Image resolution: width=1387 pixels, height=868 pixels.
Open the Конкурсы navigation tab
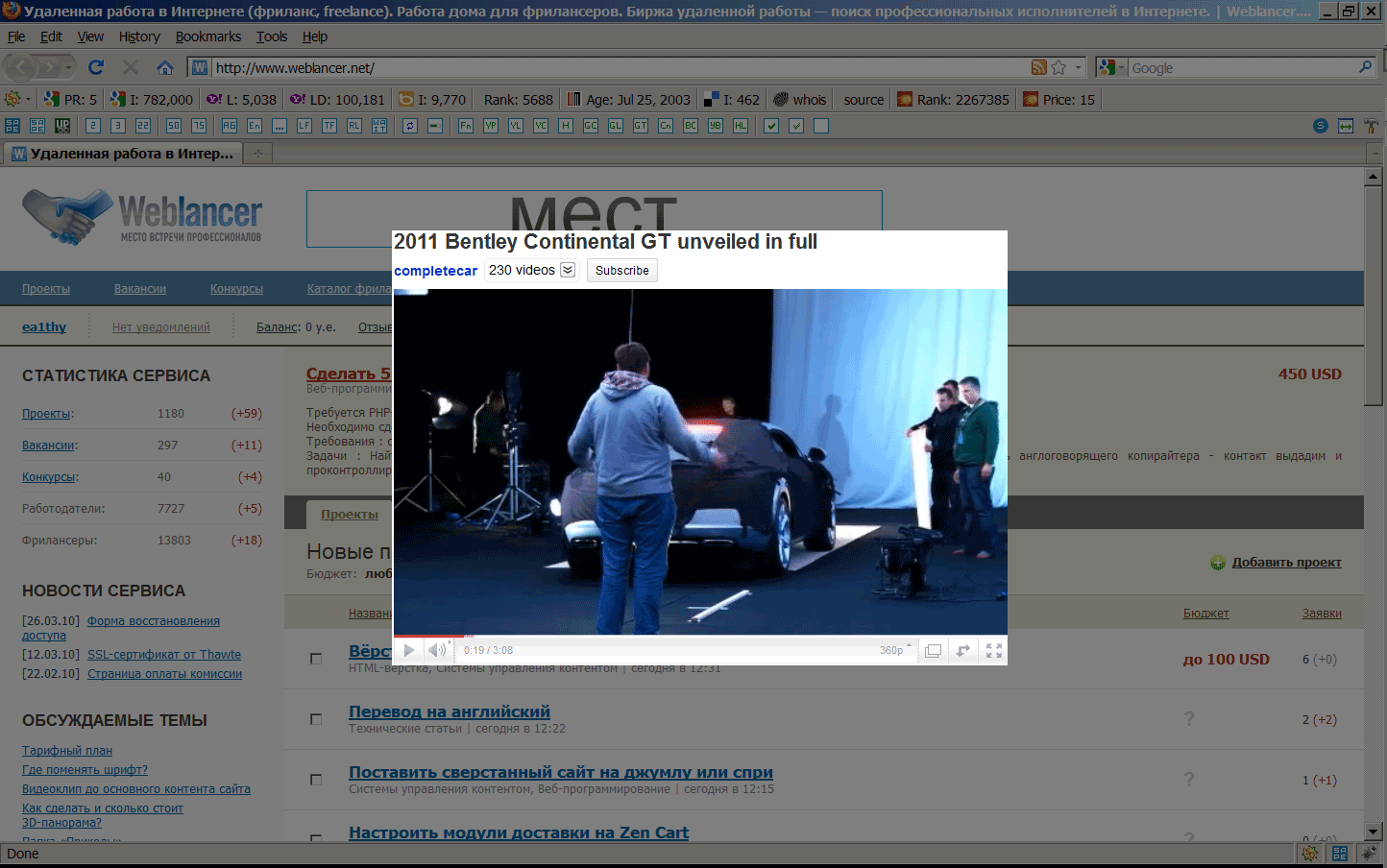[x=236, y=289]
